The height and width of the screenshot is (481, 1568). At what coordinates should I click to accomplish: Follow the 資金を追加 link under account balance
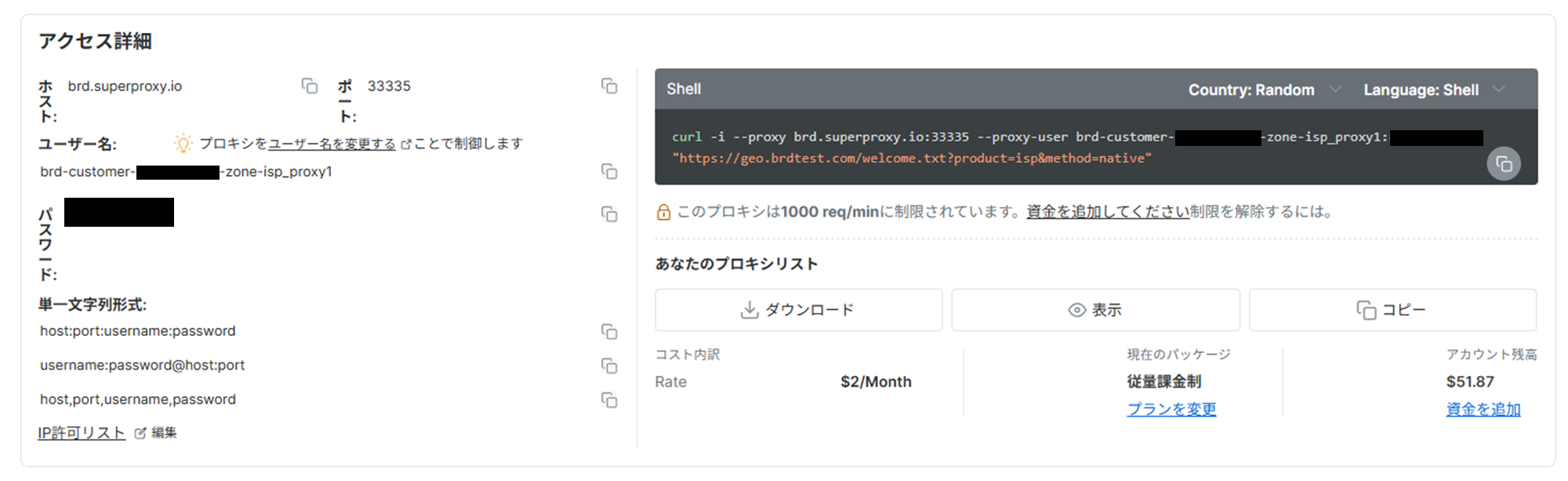pyautogui.click(x=1483, y=410)
